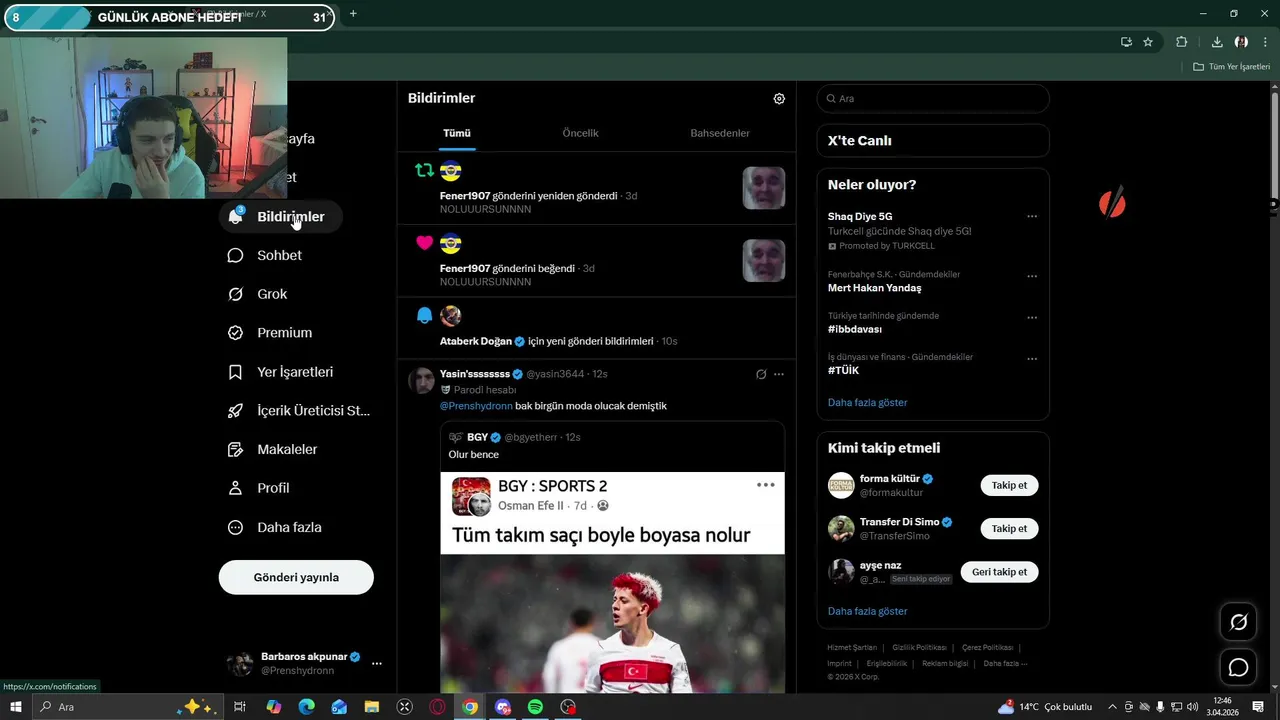The height and width of the screenshot is (720, 1280).
Task: Open more options for #ibbdavası trend
Action: tap(1032, 318)
